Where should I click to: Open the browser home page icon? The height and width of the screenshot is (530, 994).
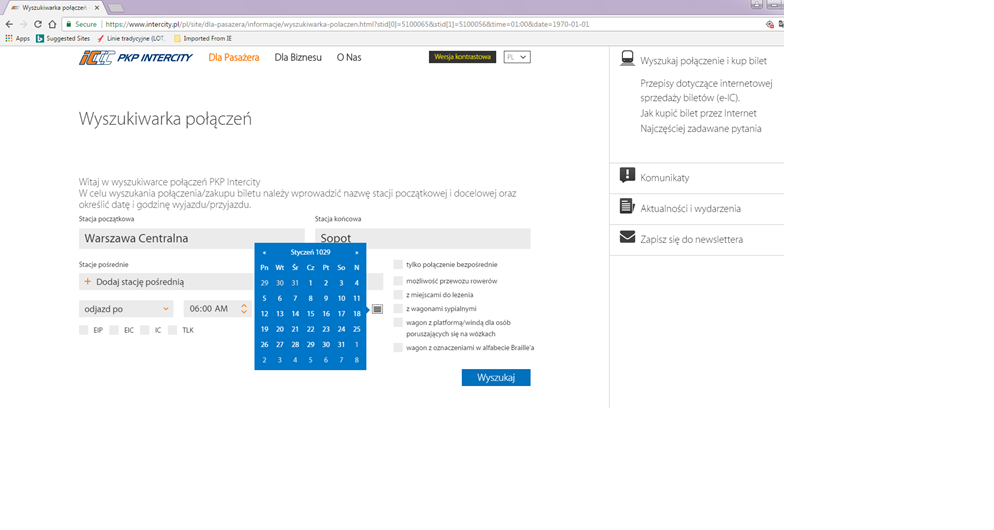52,24
